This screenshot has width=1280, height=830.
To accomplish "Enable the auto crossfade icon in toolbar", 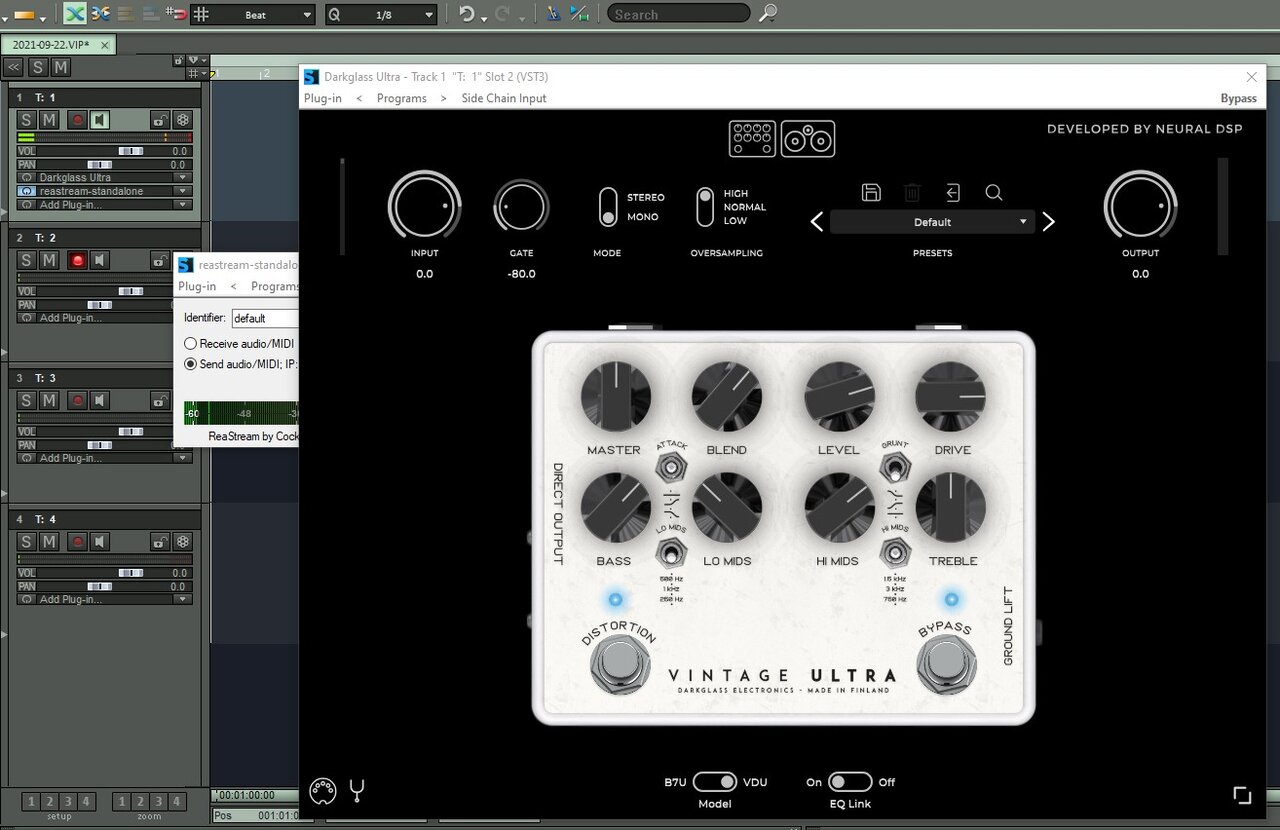I will 75,14.
